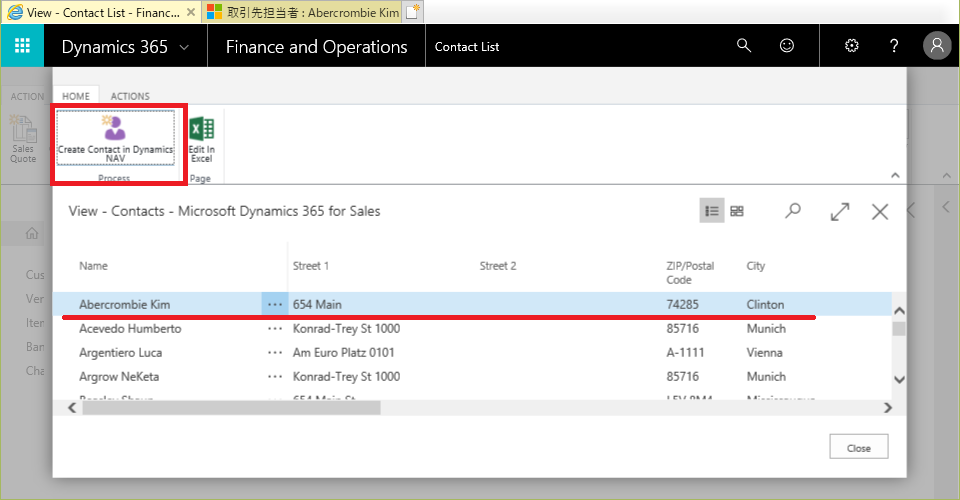Sort by City column header

pyautogui.click(x=756, y=266)
